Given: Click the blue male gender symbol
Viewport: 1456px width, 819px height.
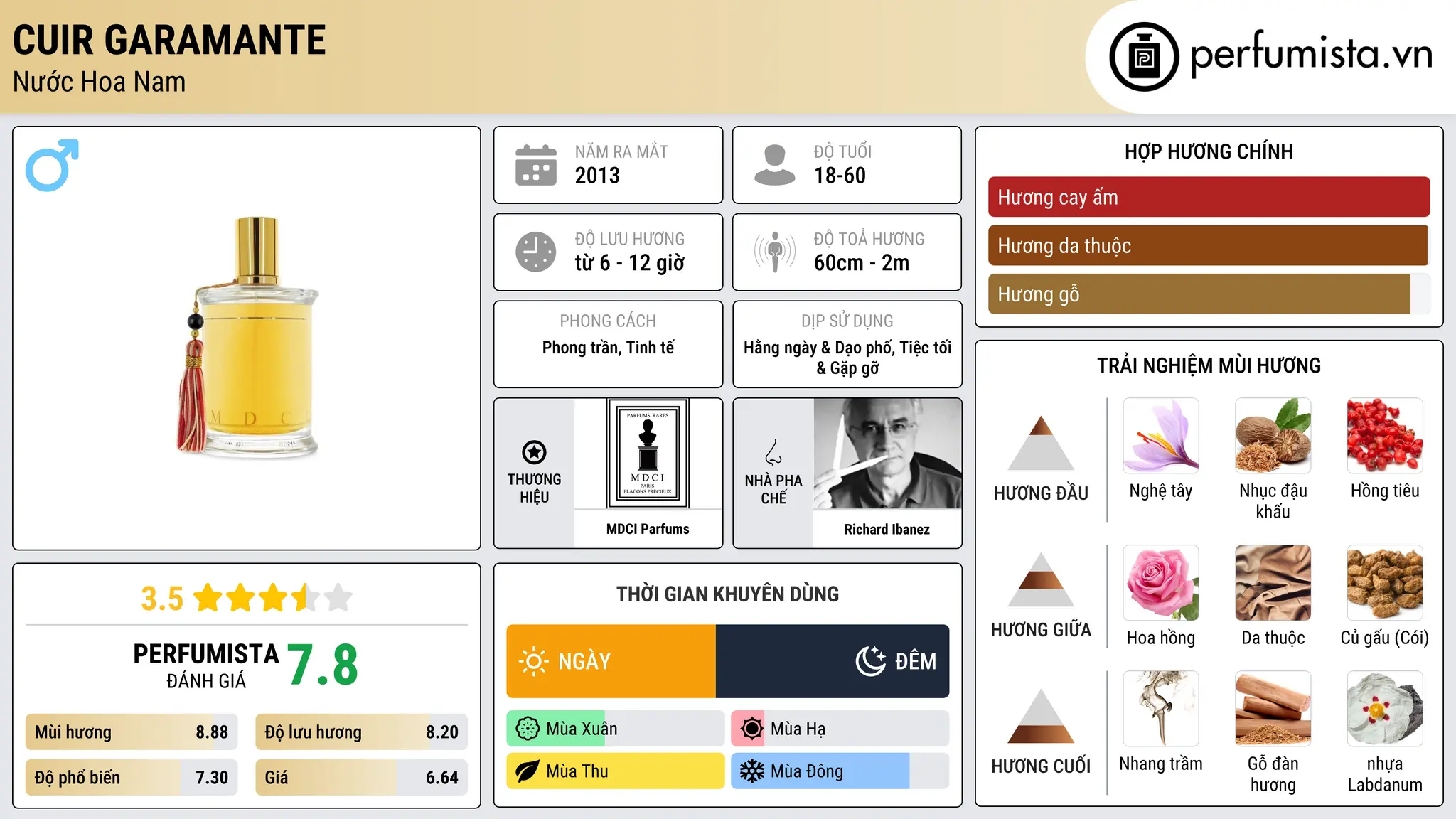Looking at the screenshot, I should click(x=52, y=165).
